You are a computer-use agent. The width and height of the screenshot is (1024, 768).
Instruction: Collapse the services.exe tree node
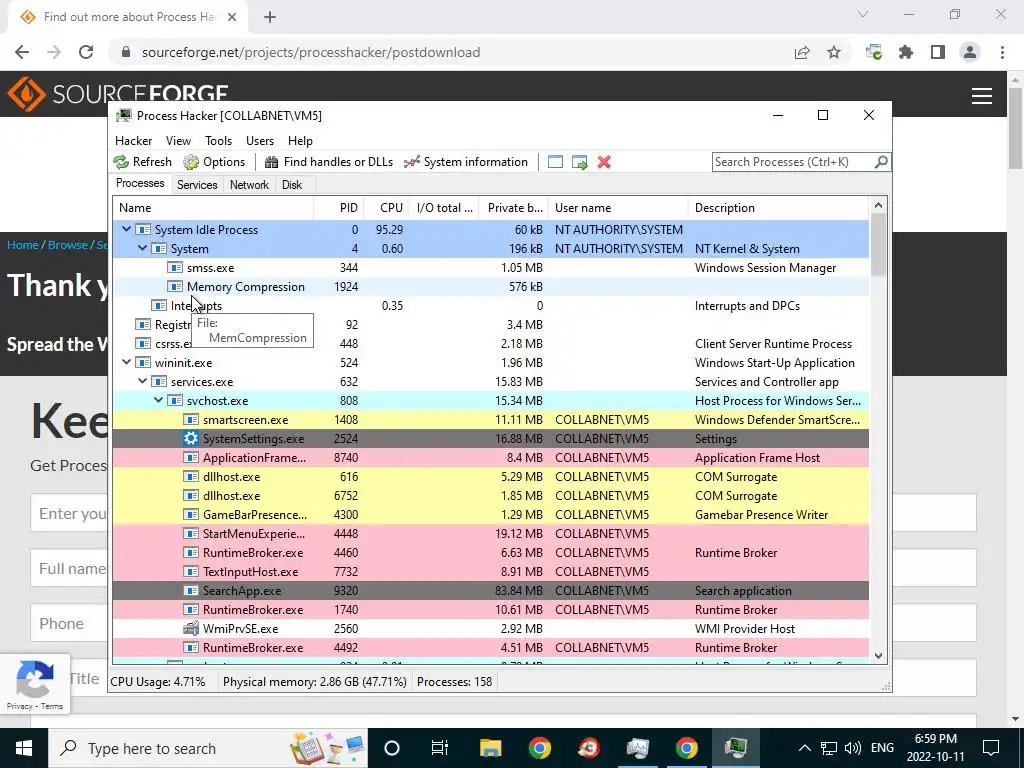[142, 381]
